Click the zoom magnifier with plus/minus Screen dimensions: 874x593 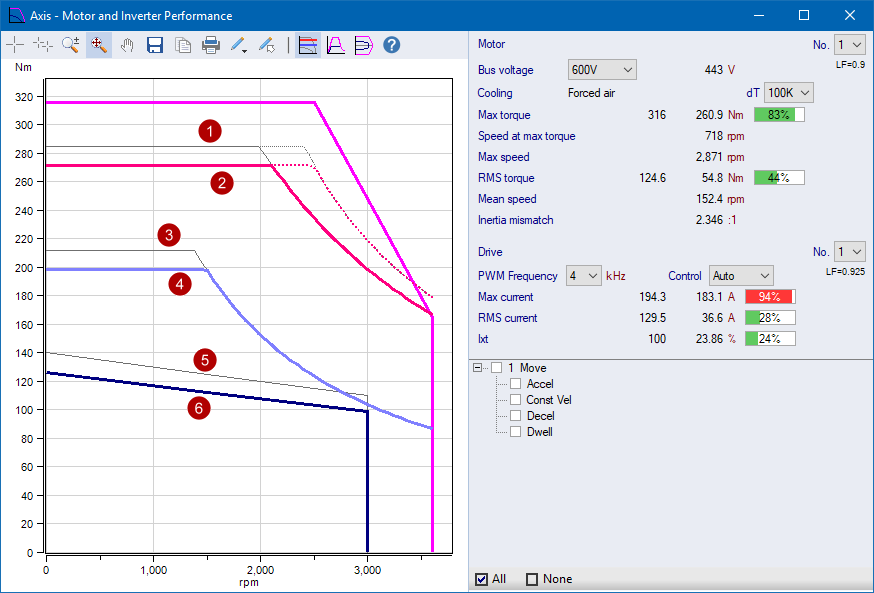point(70,44)
